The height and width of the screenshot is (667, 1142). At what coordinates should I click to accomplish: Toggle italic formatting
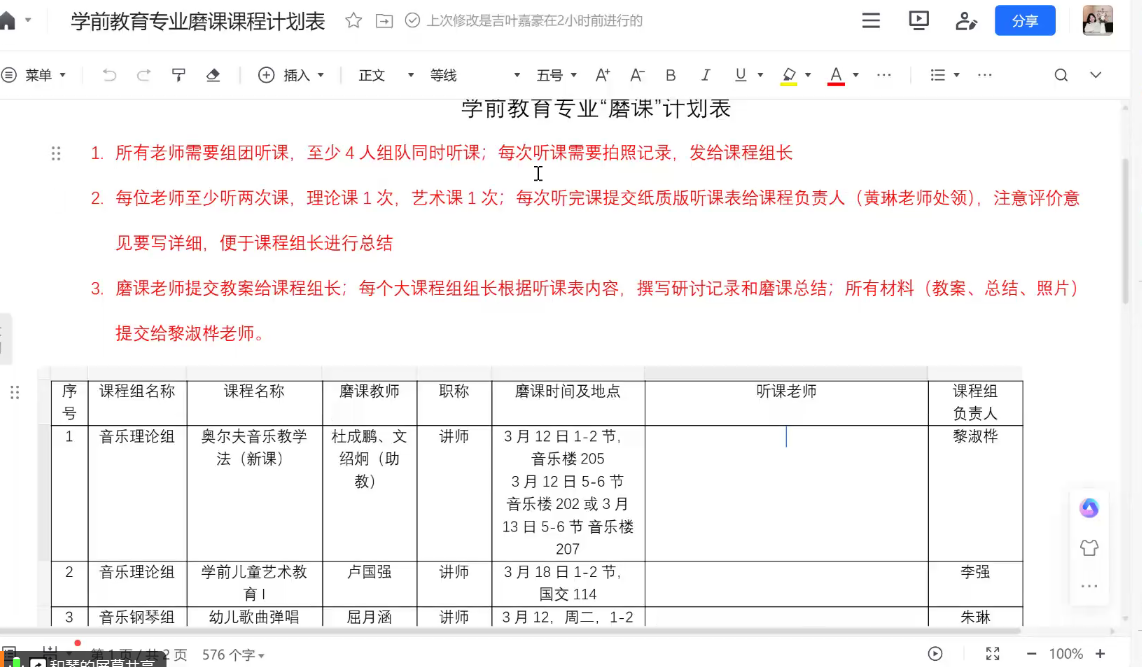click(x=705, y=75)
